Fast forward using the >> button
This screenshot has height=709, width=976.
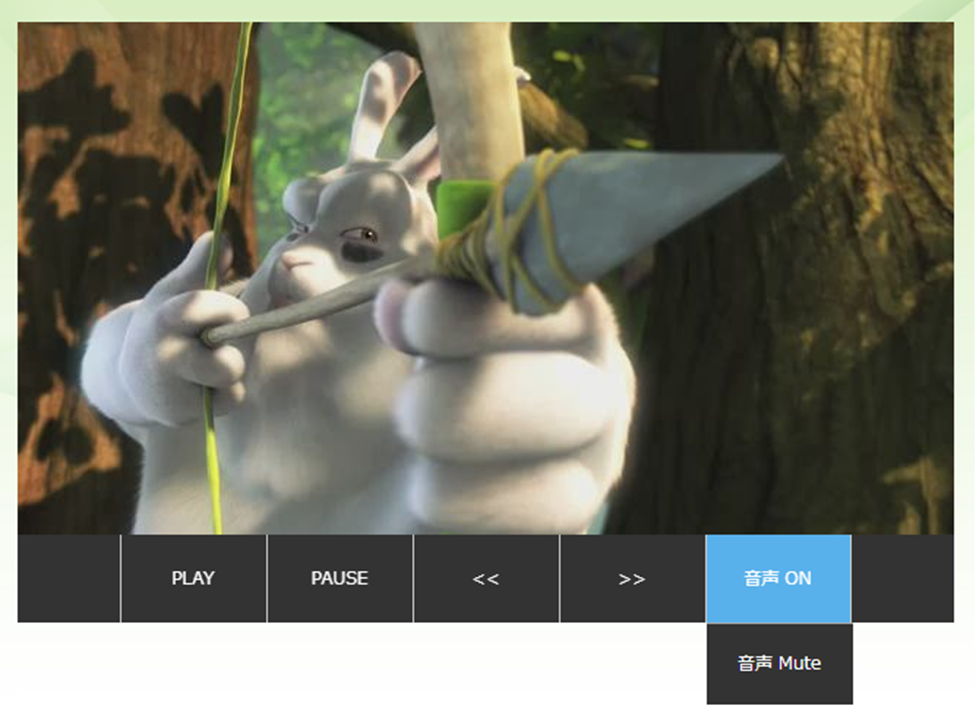coord(632,578)
